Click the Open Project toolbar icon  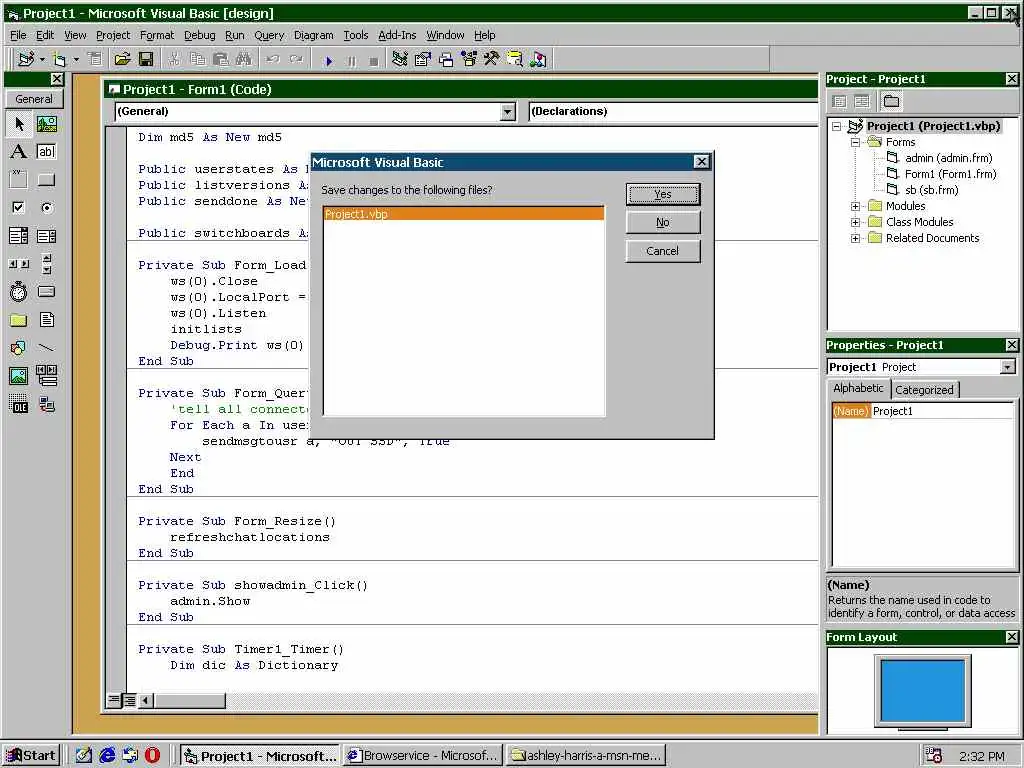point(122,60)
